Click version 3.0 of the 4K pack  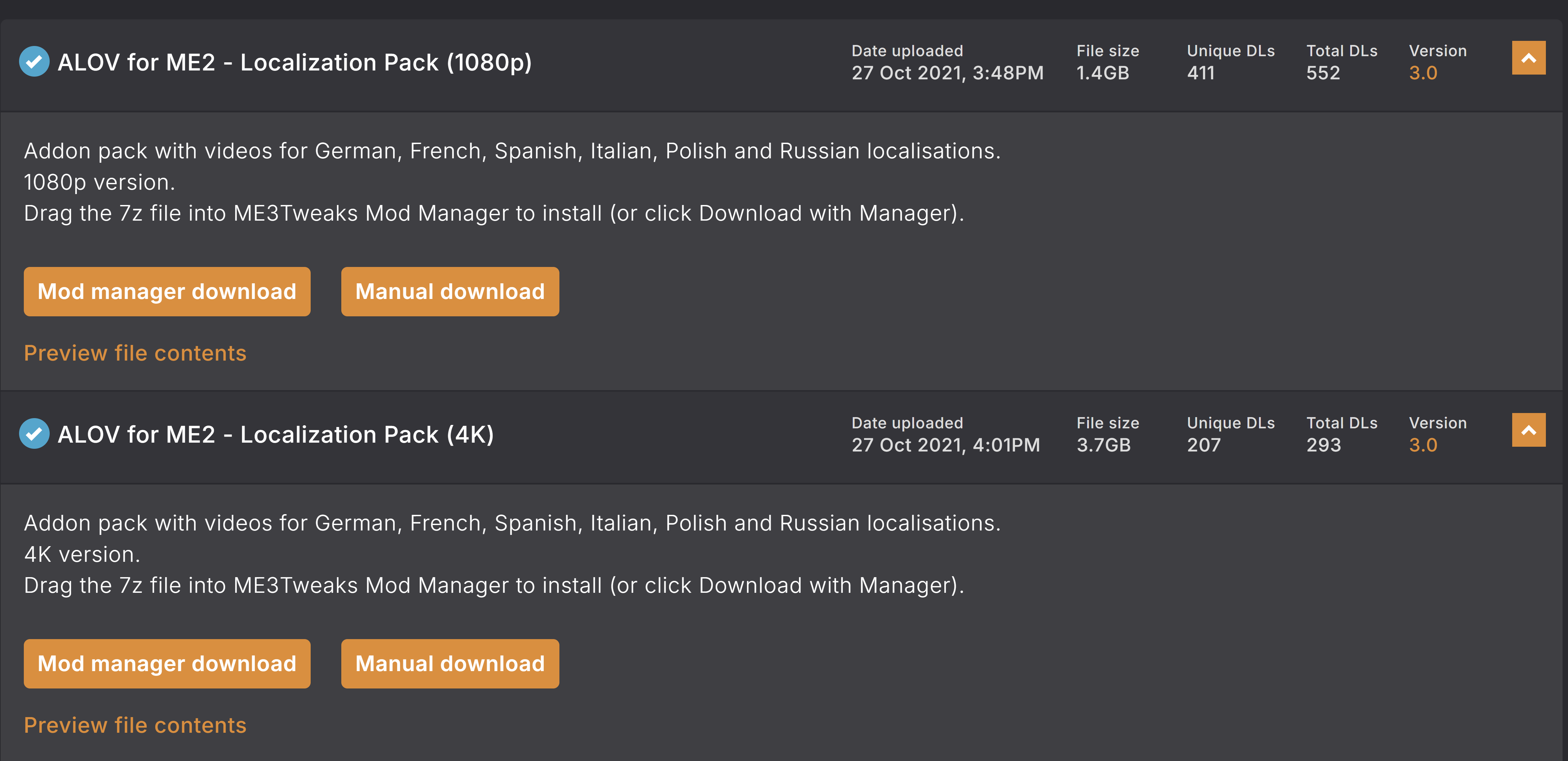1422,445
